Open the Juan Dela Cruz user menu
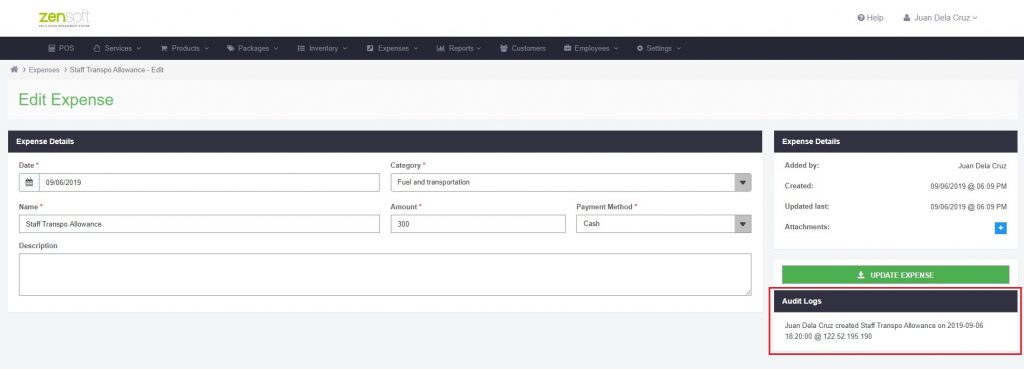Image resolution: width=1024 pixels, height=369 pixels. pos(940,18)
